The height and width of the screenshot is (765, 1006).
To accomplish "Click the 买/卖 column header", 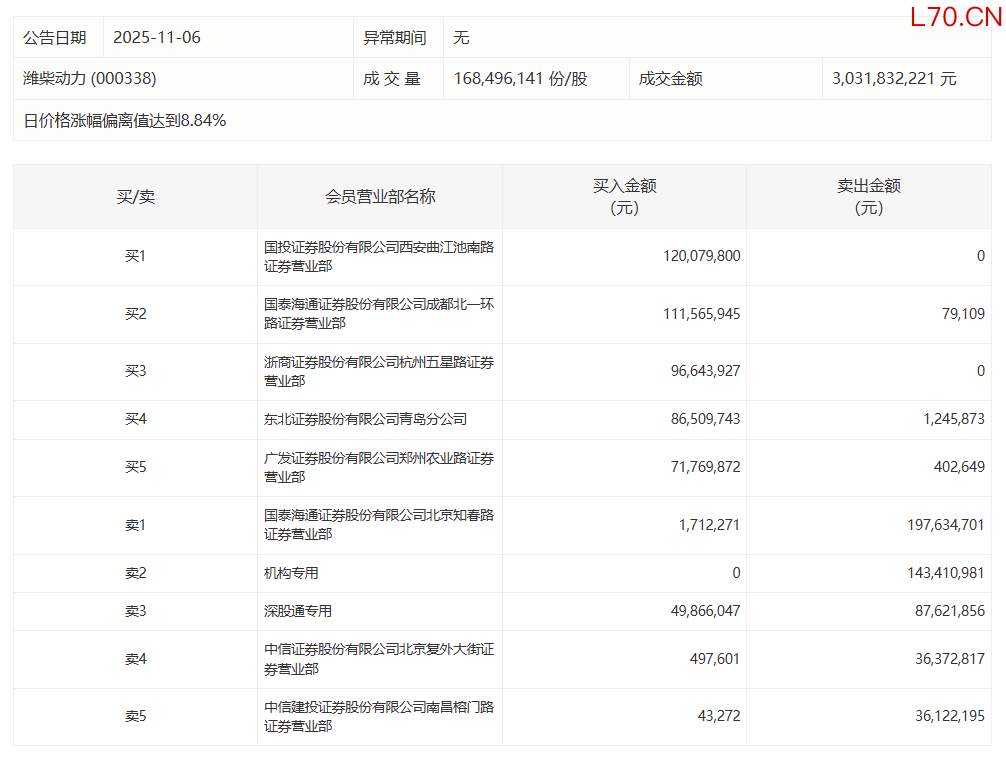I will [x=135, y=197].
